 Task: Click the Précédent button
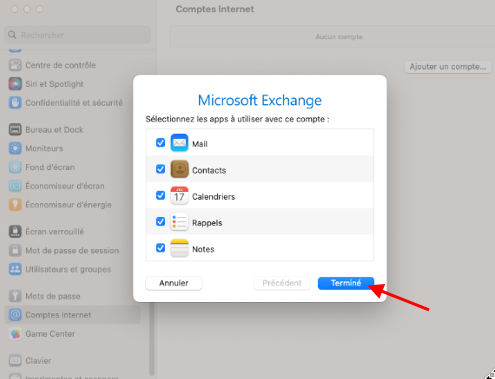coord(282,283)
